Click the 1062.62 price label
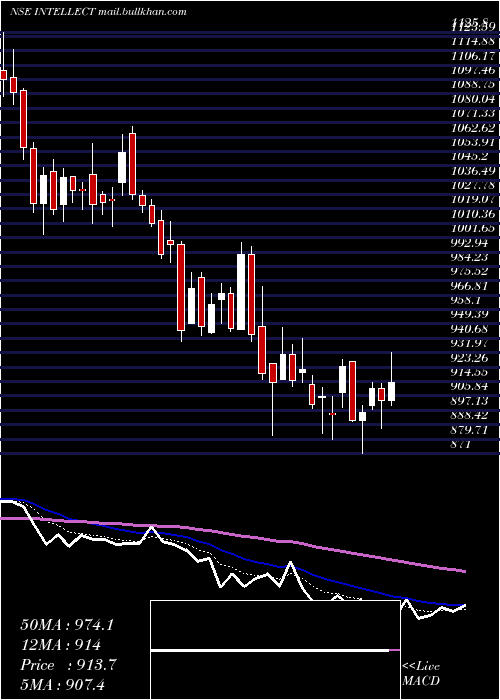 473,127
